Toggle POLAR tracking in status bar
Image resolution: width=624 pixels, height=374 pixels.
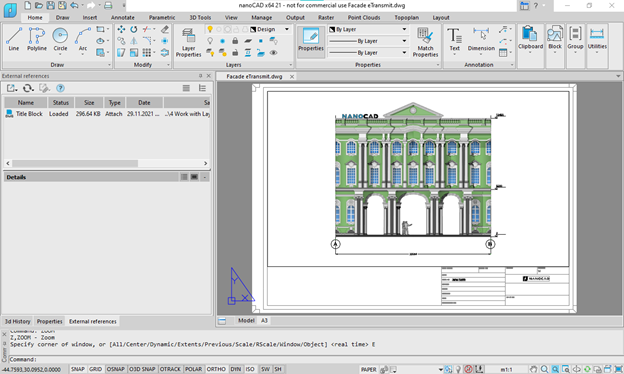tap(193, 369)
